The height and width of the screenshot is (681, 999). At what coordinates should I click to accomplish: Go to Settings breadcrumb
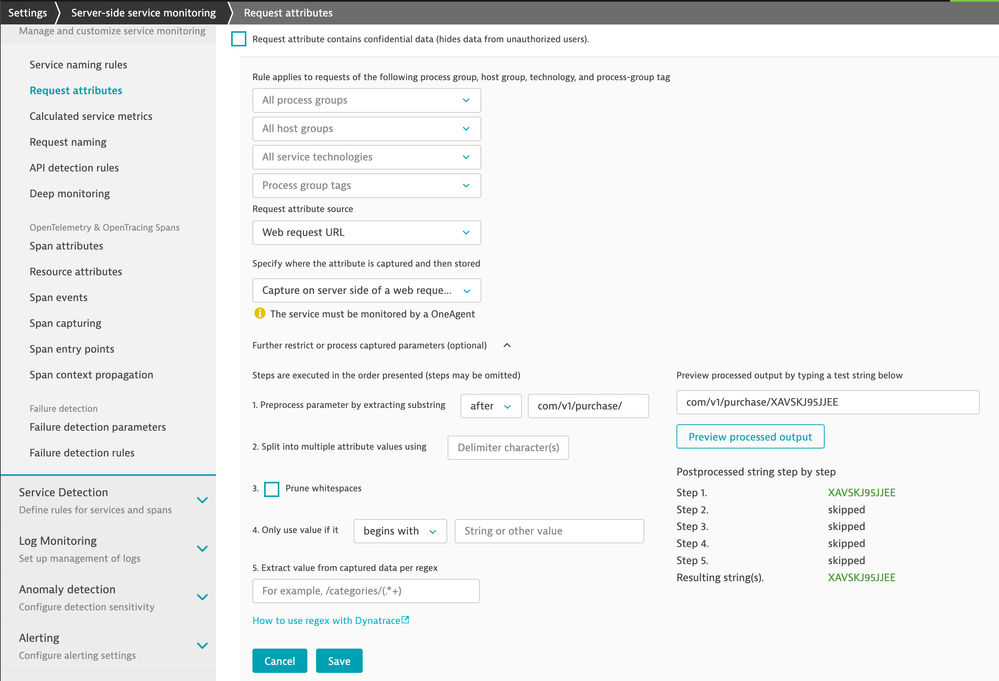tap(27, 13)
